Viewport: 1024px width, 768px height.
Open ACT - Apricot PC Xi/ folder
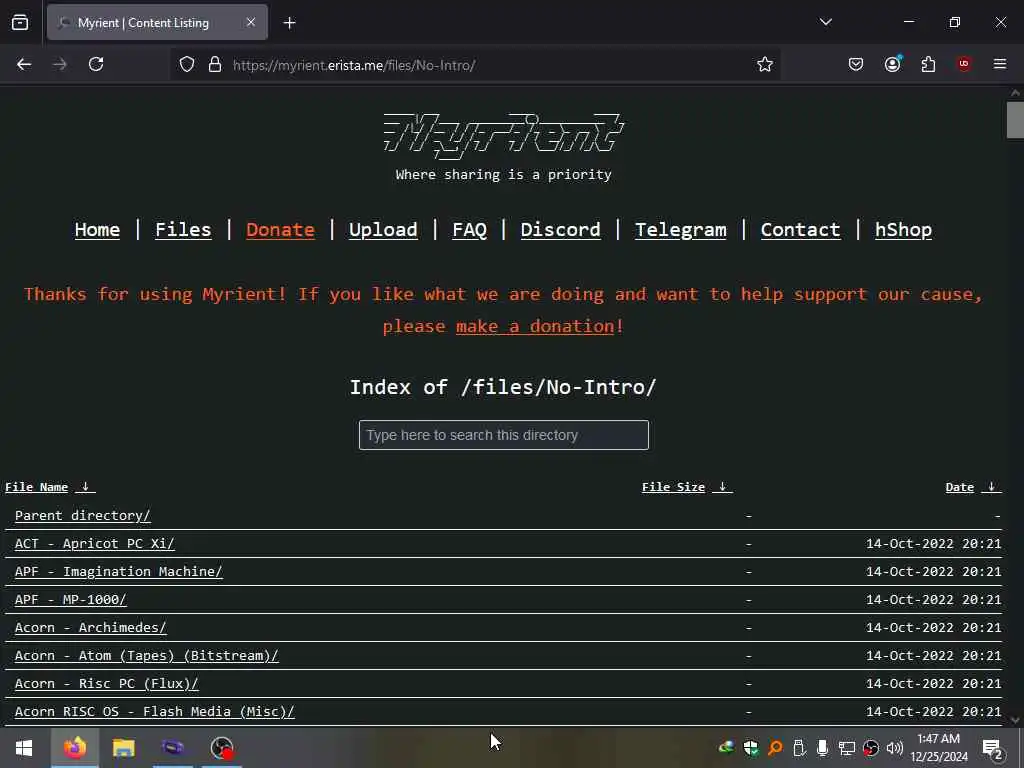[x=95, y=543]
